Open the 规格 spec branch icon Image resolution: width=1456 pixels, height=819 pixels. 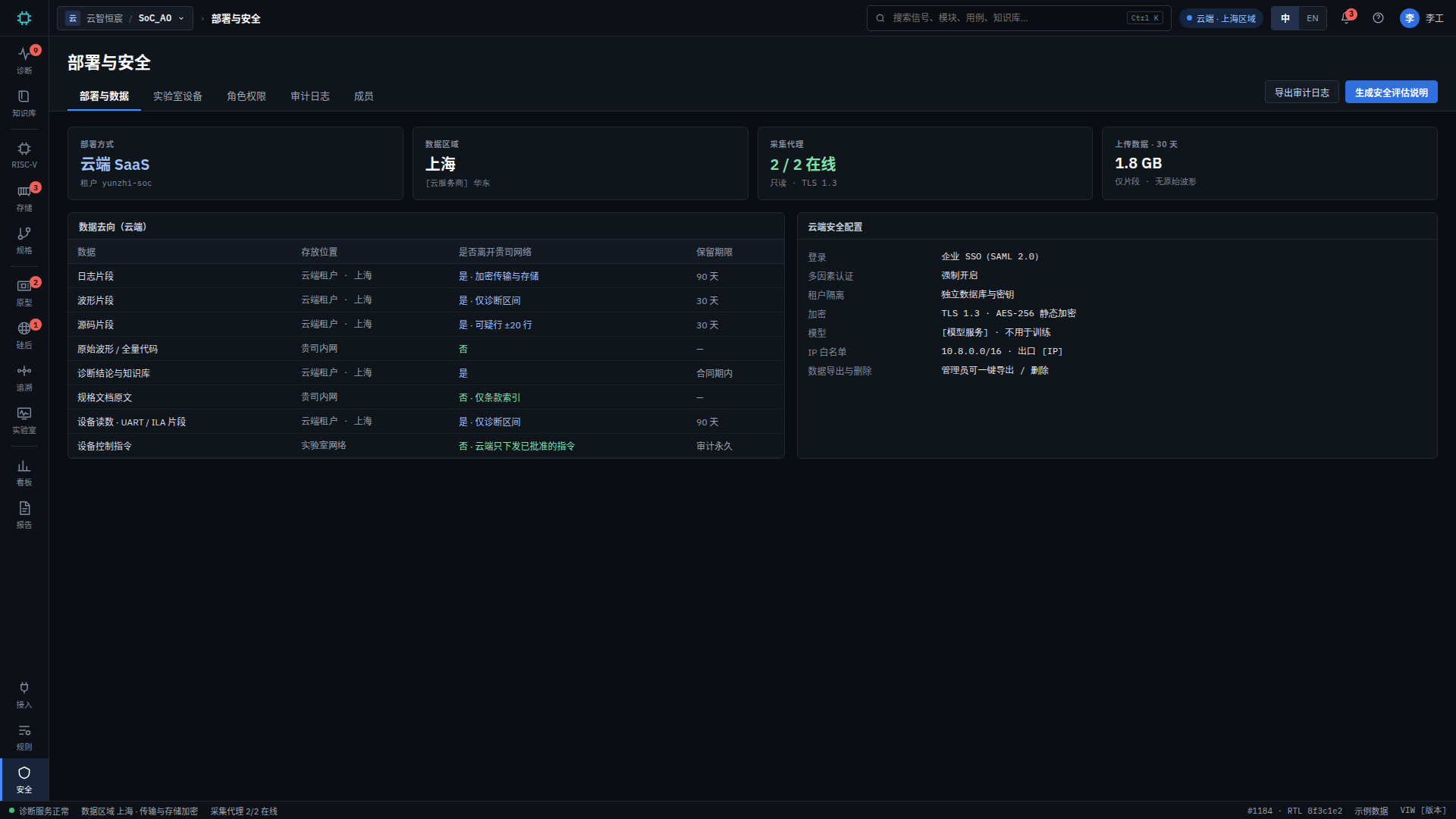24,240
